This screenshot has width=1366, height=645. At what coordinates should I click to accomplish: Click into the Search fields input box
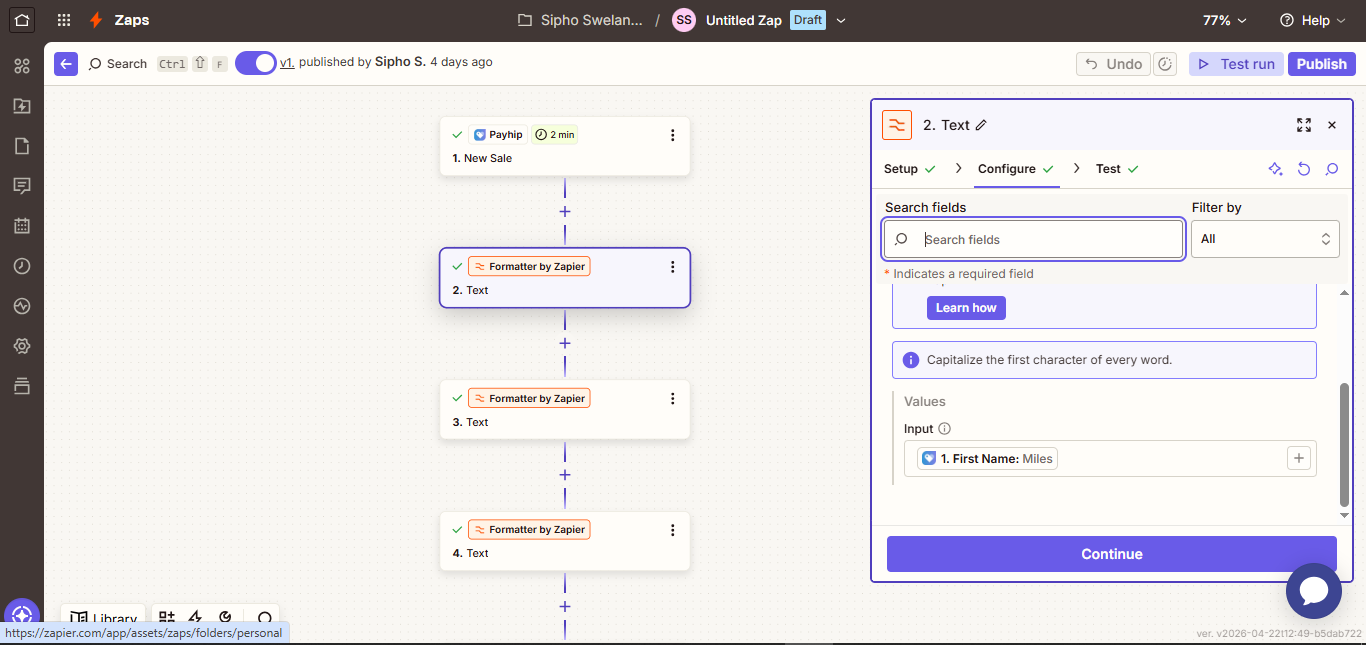click(x=1035, y=240)
